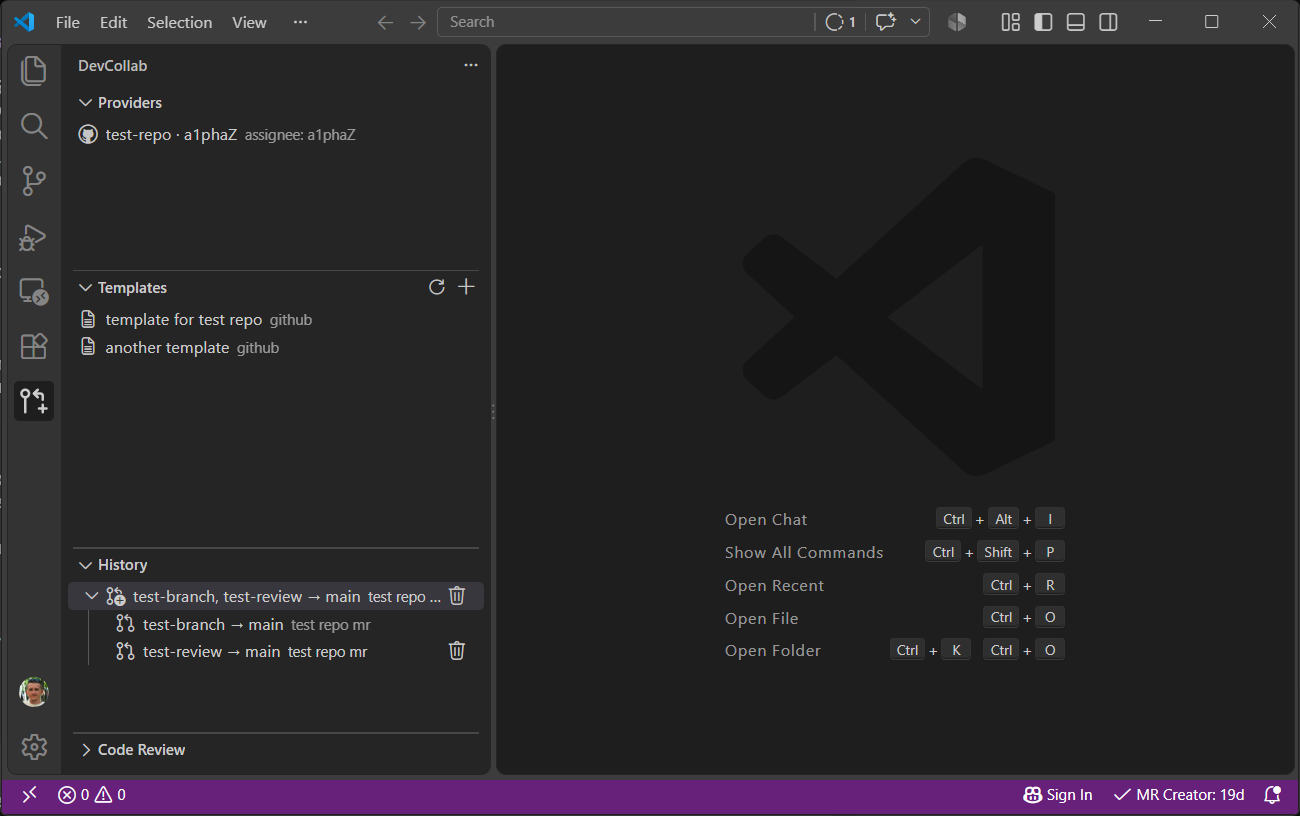This screenshot has width=1300, height=816.
Task: Open the chat dropdown arrow in title bar
Action: pos(915,22)
